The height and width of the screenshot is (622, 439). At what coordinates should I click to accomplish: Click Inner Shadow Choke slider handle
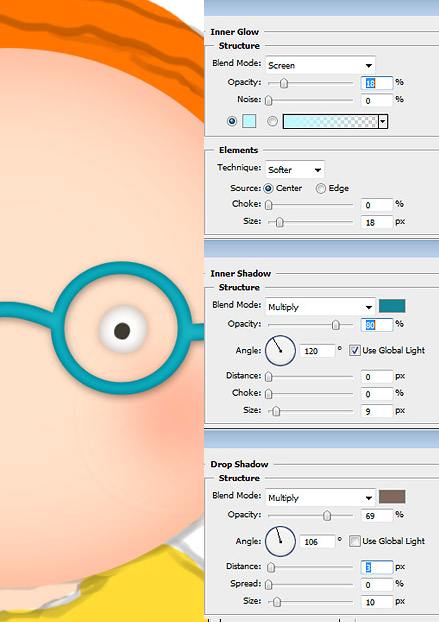tap(269, 394)
